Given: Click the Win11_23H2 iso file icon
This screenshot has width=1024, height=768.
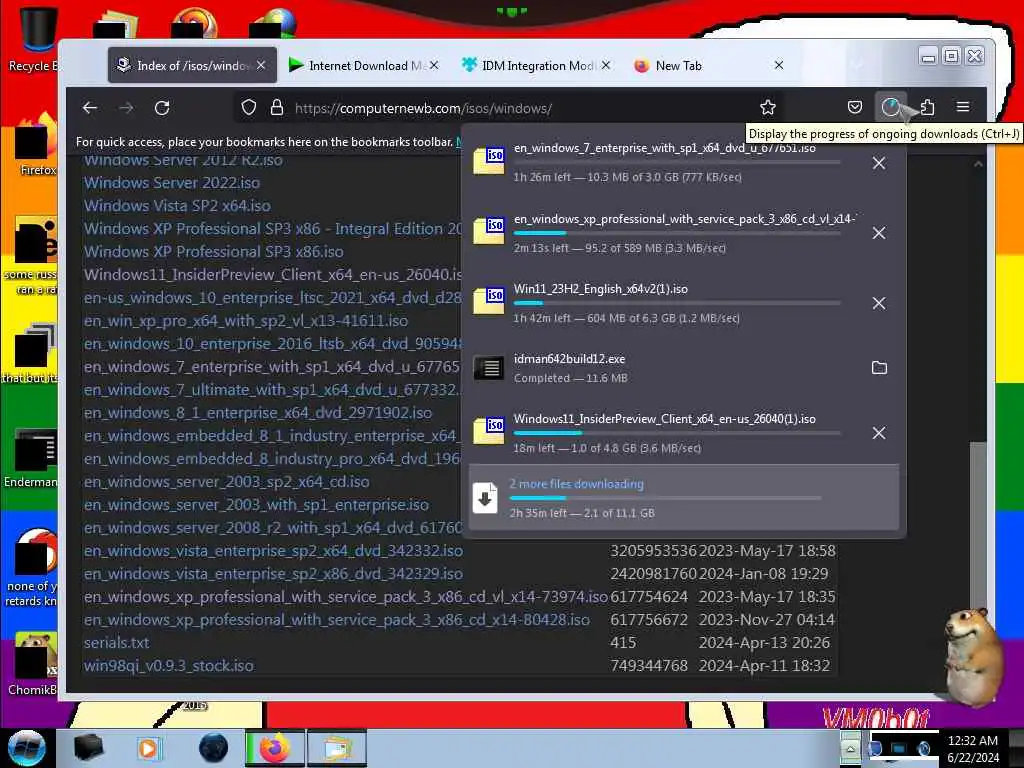Looking at the screenshot, I should (488, 301).
